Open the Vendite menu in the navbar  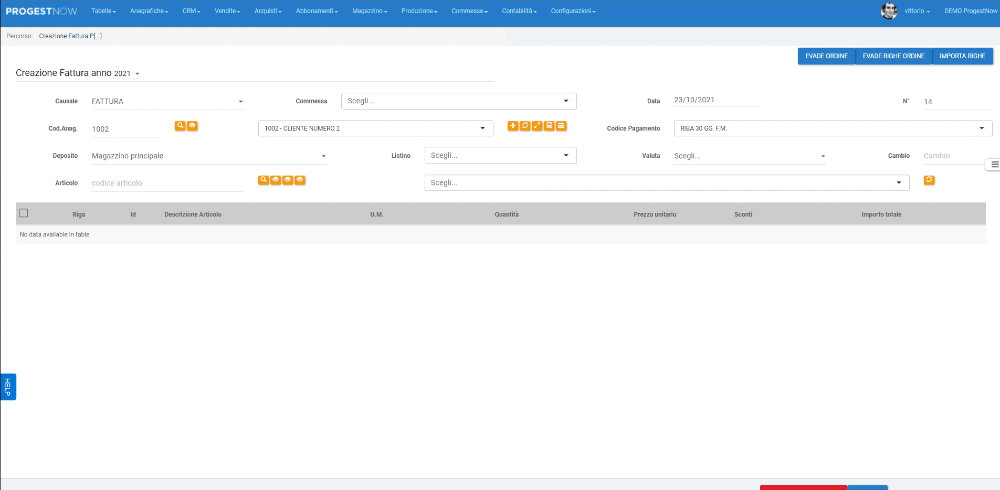coord(227,11)
